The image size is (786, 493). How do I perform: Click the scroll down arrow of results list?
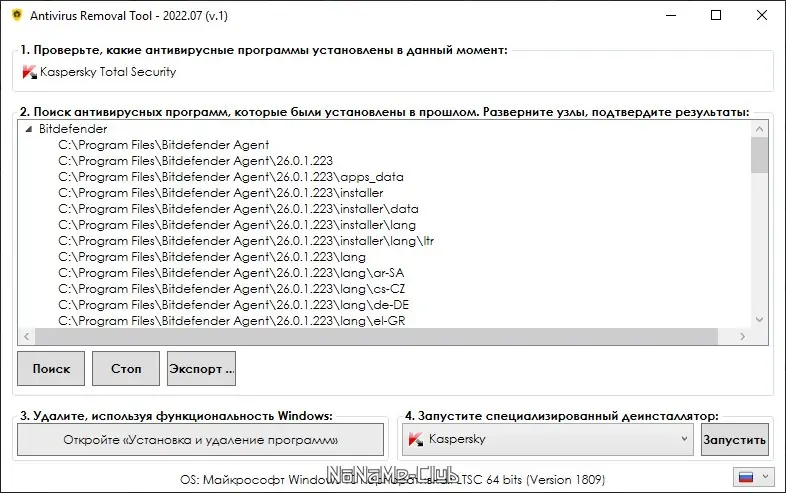[x=759, y=319]
